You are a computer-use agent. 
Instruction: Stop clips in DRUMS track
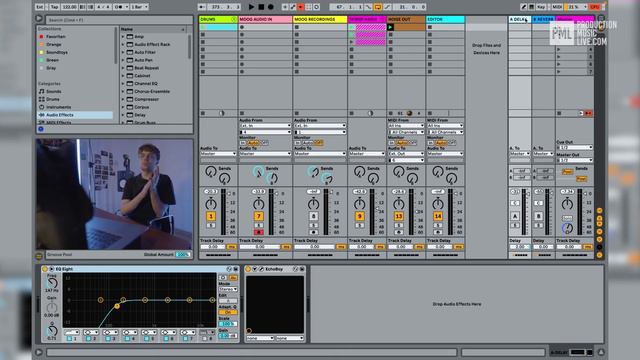203,113
